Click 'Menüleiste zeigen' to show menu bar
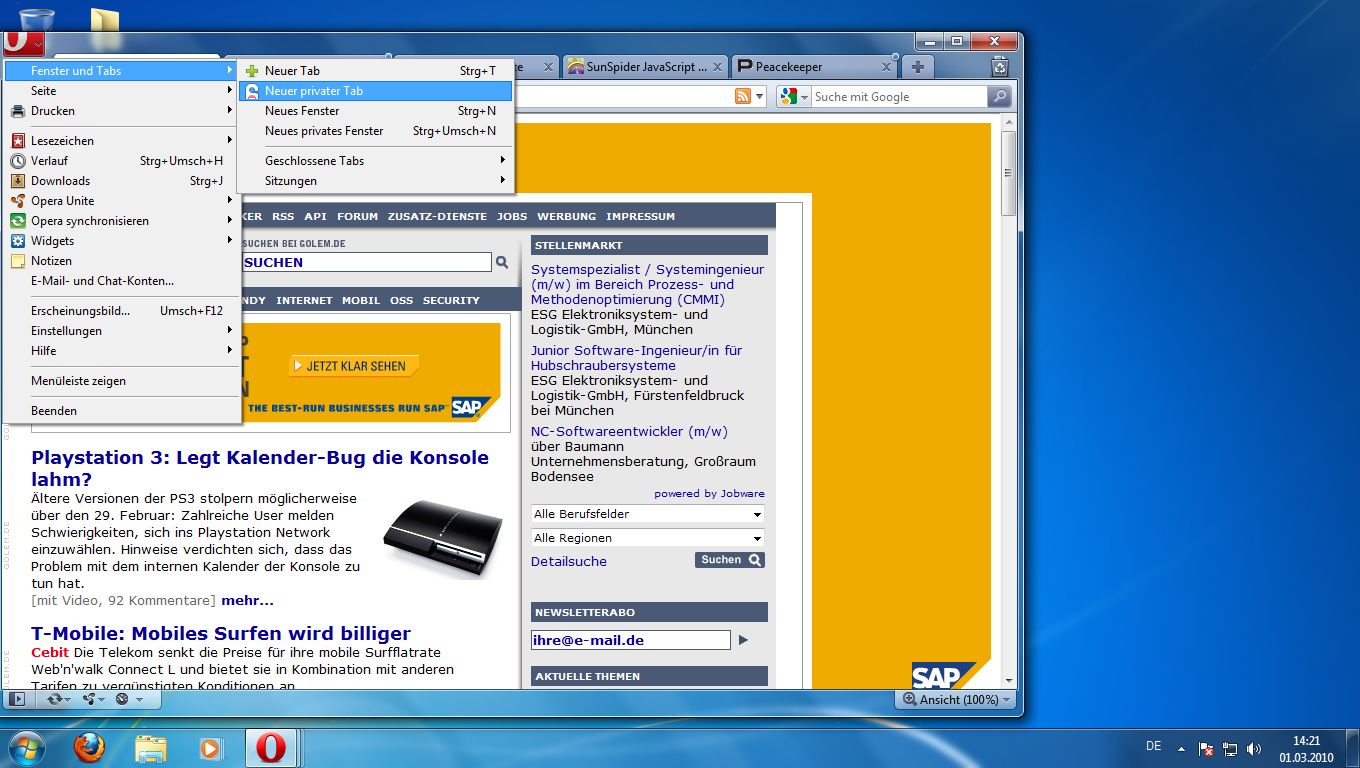This screenshot has width=1360, height=768. (x=78, y=381)
